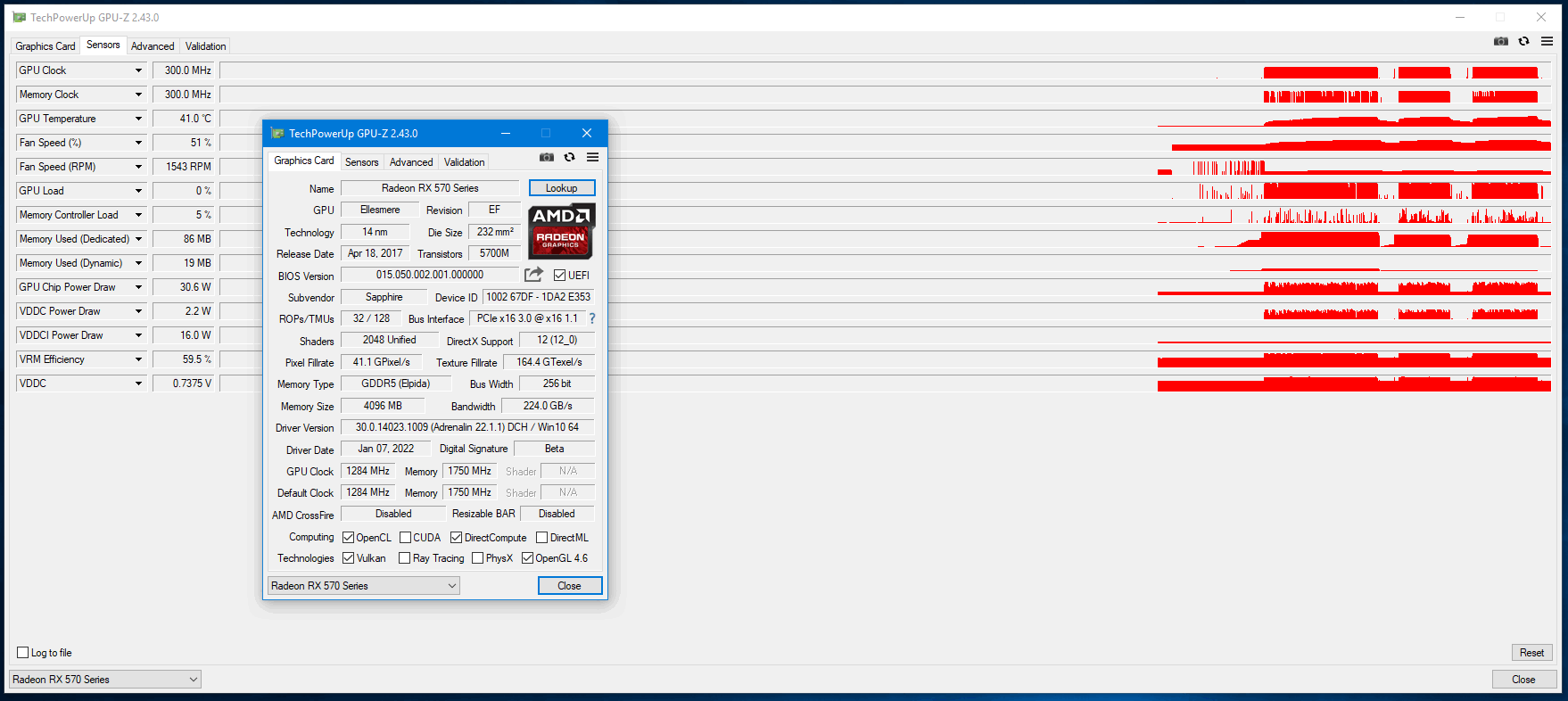Click the Memory Type GDDR5 (Elpida) field
Screen dimensions: 1568x701
pyautogui.click(x=396, y=383)
